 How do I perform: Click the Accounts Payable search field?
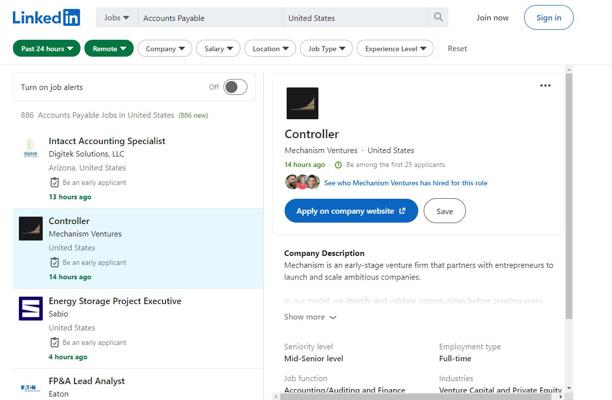click(210, 18)
